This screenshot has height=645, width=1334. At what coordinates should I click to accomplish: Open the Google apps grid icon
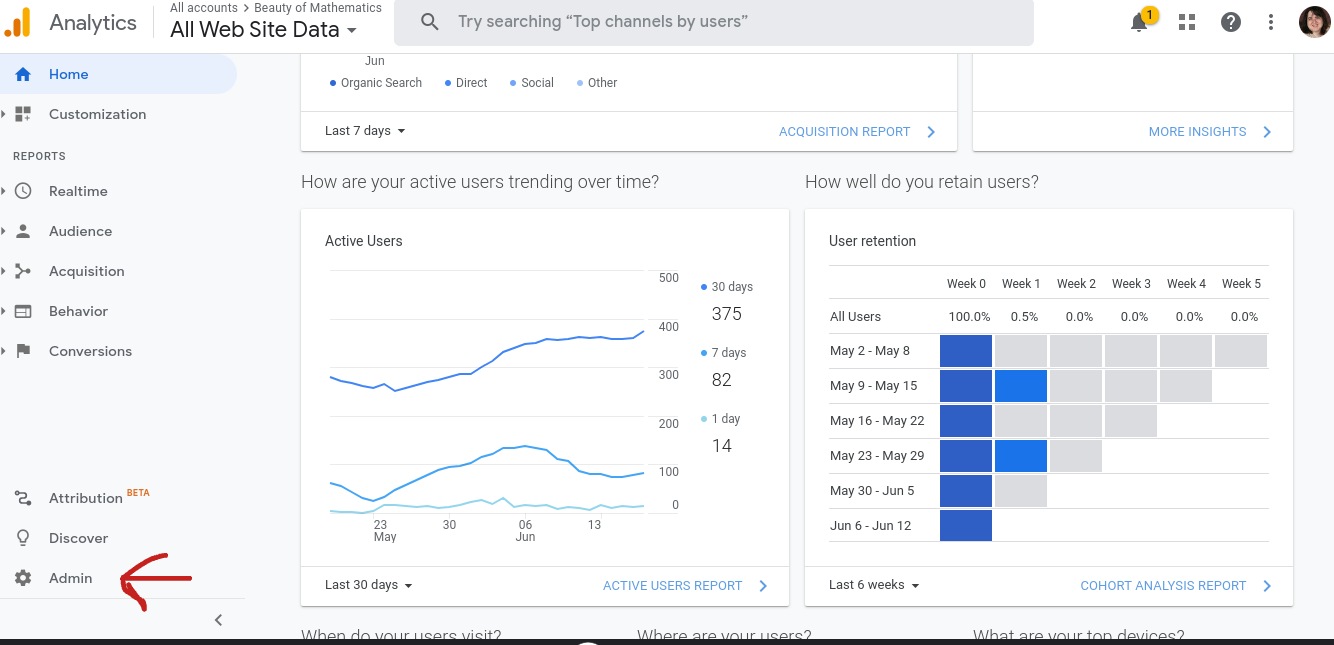(1187, 22)
